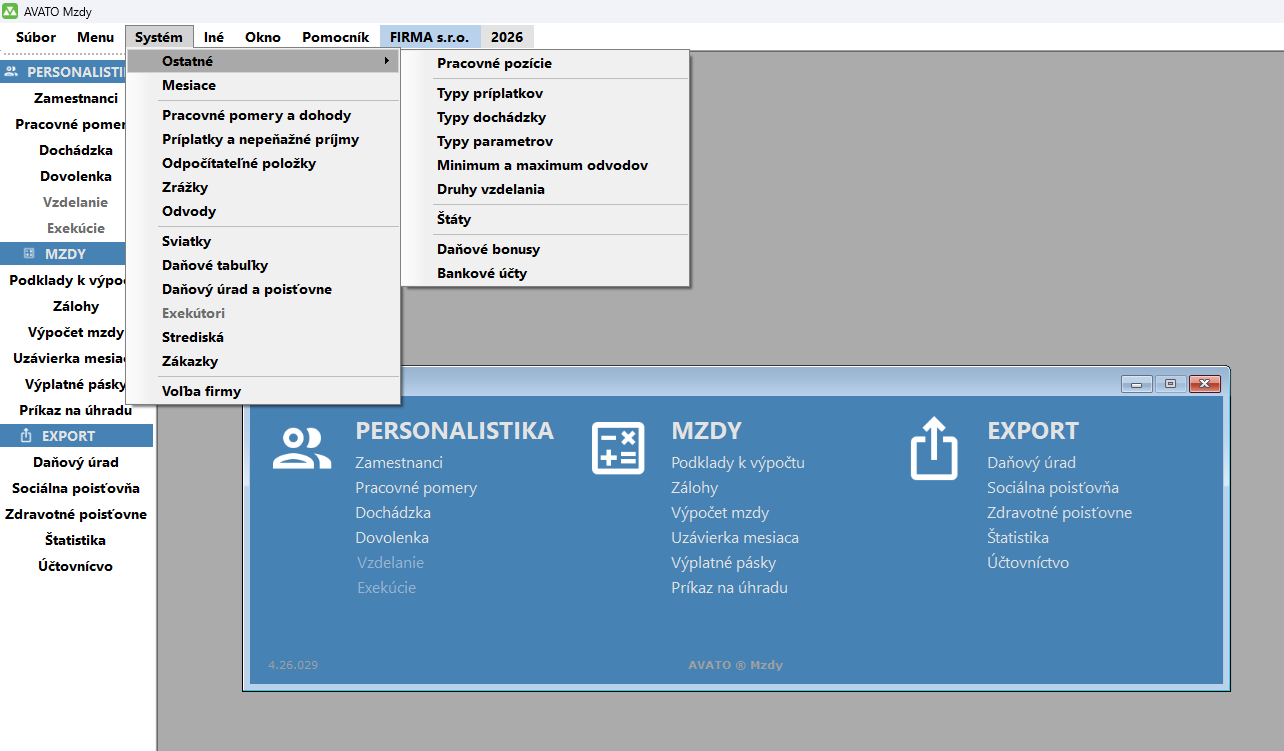Open Zálohy link on the dashboard panel

pos(694,488)
